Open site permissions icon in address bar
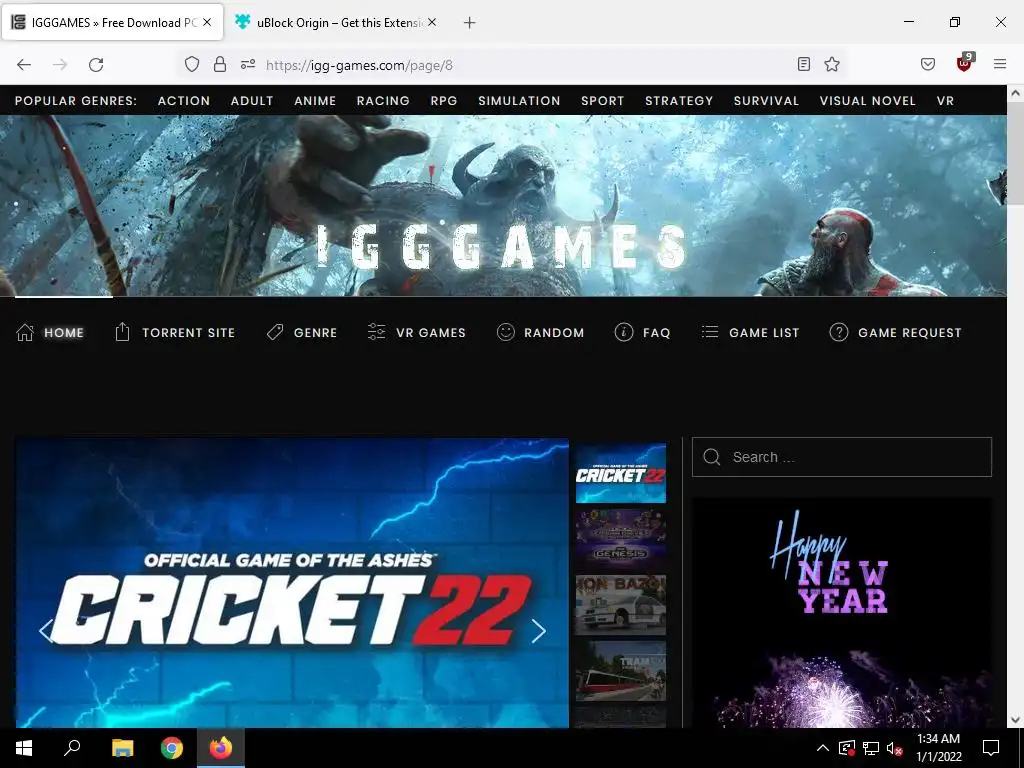The image size is (1024, 768). (x=248, y=65)
